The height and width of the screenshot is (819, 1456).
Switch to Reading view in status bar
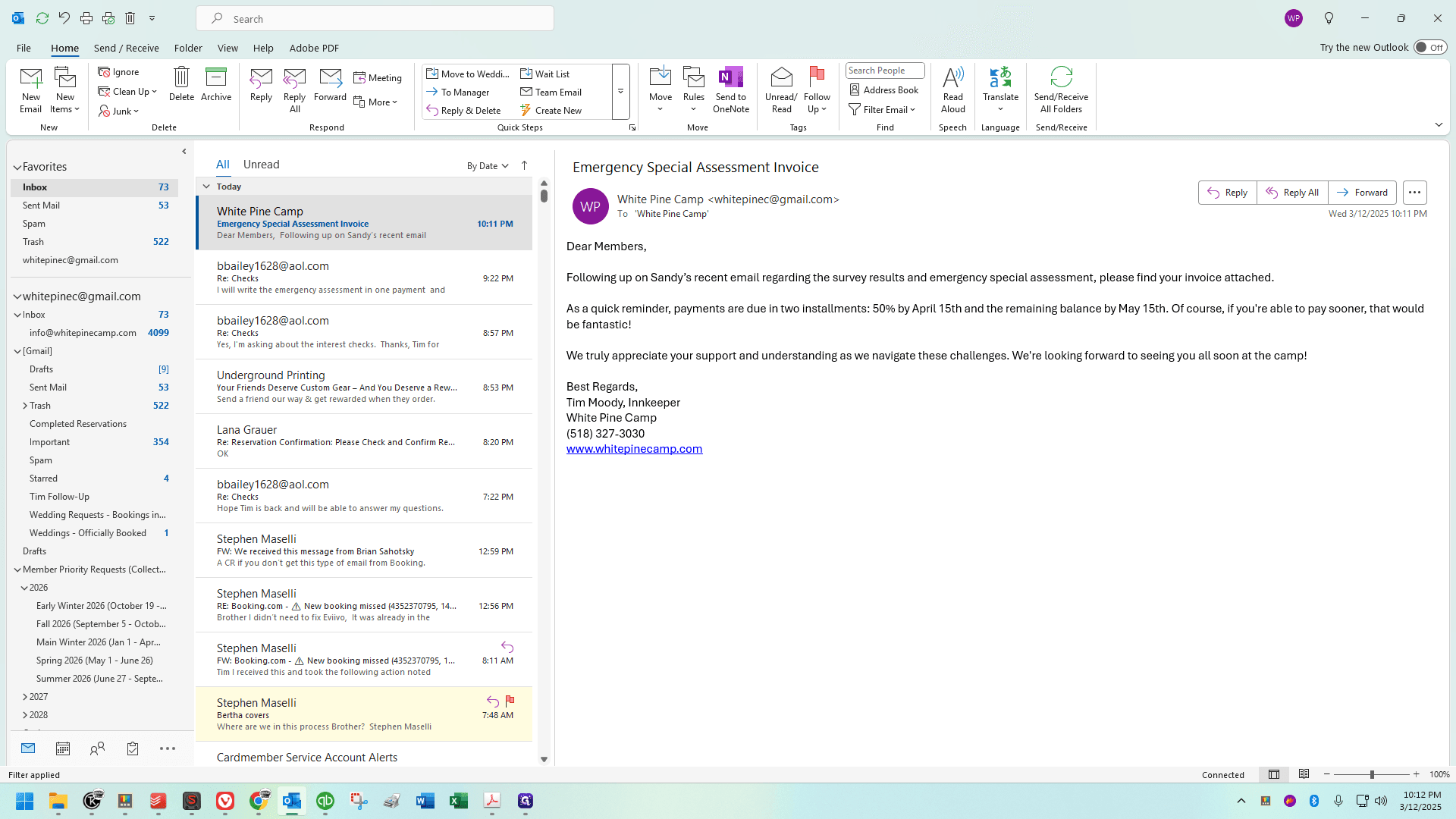(x=1304, y=774)
